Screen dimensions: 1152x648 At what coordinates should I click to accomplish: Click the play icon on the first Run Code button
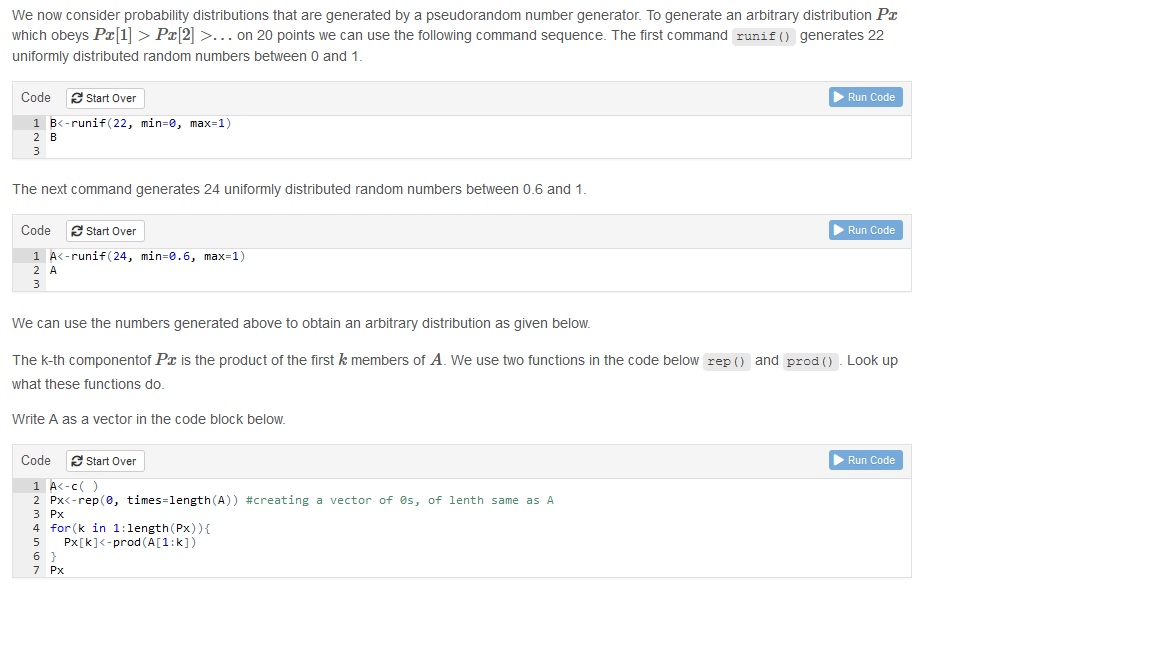[x=838, y=97]
